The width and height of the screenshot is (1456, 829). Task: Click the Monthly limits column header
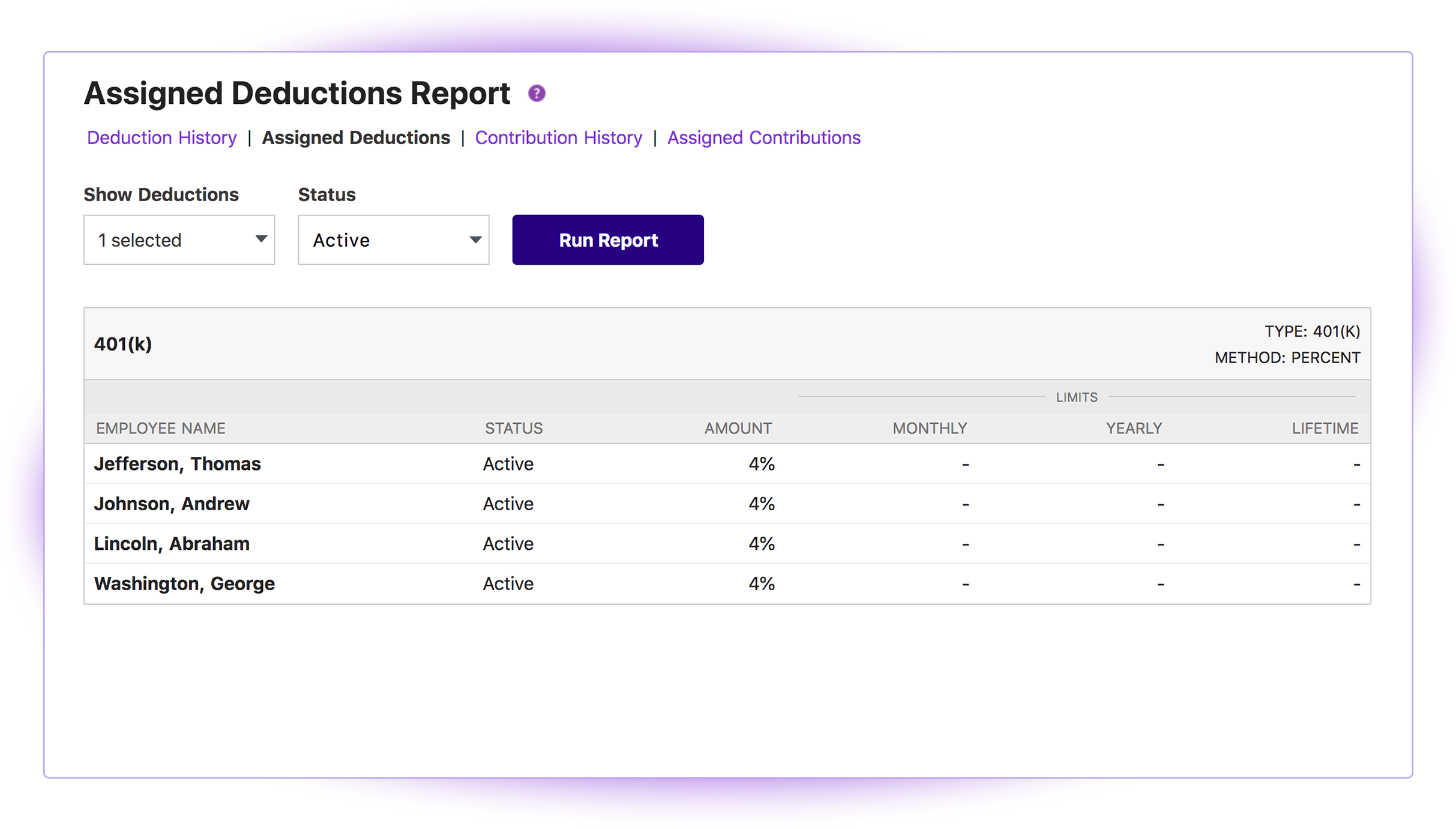930,428
